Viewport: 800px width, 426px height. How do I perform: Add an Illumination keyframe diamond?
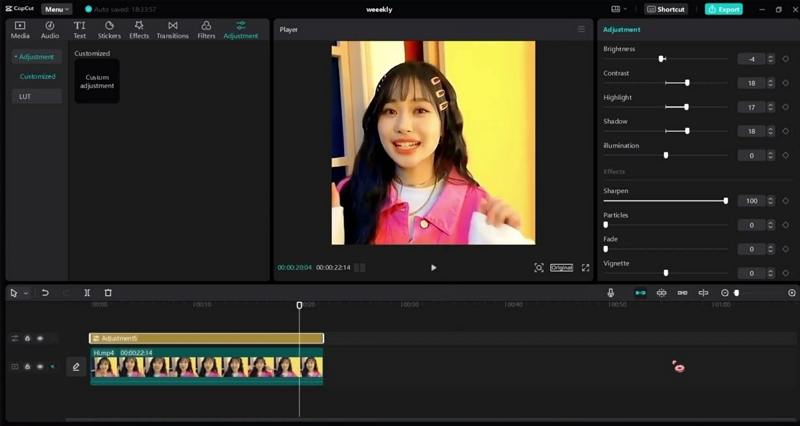786,155
